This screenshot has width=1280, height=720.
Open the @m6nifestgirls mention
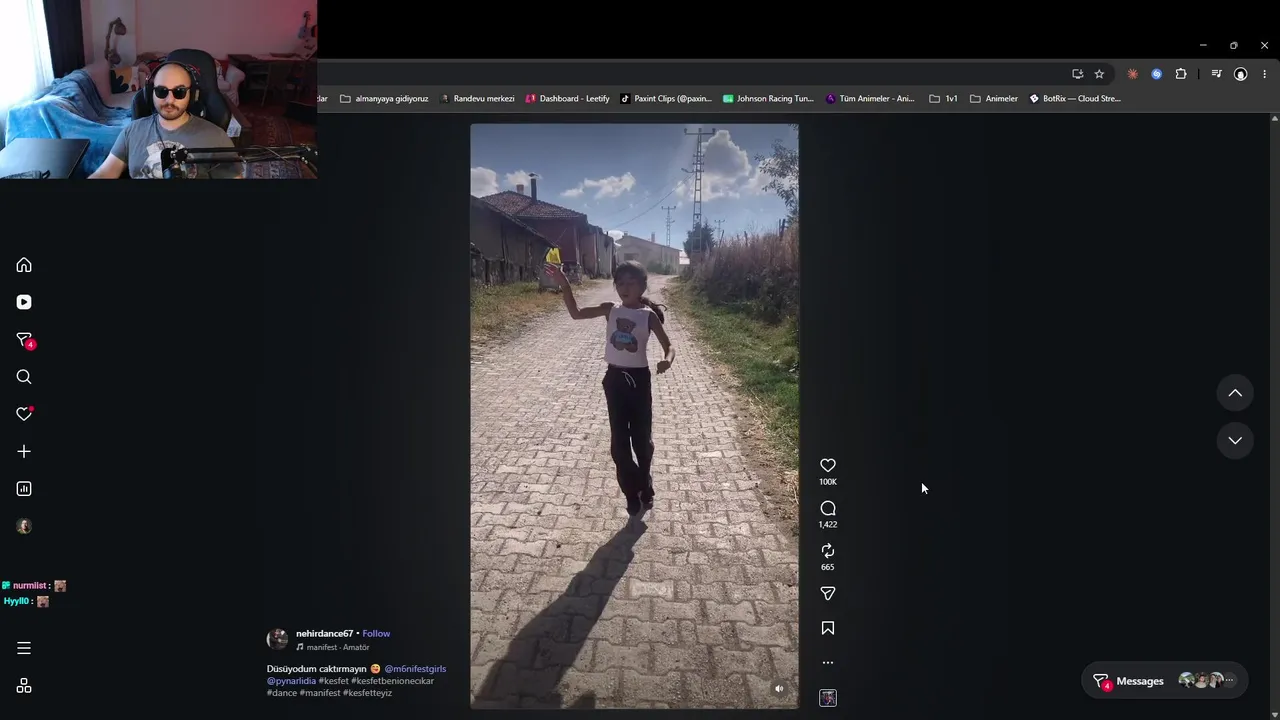[415, 669]
